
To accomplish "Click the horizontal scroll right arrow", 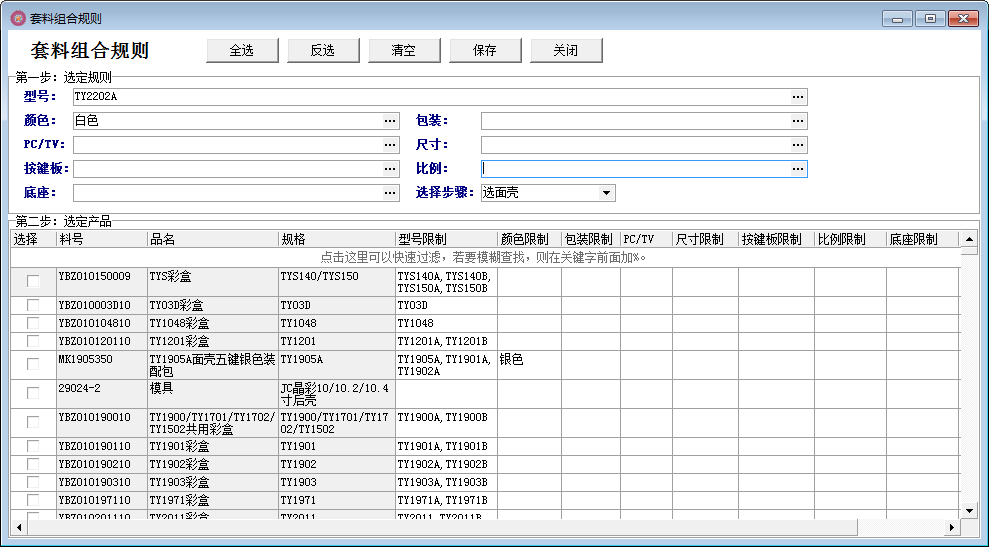I will 952,527.
